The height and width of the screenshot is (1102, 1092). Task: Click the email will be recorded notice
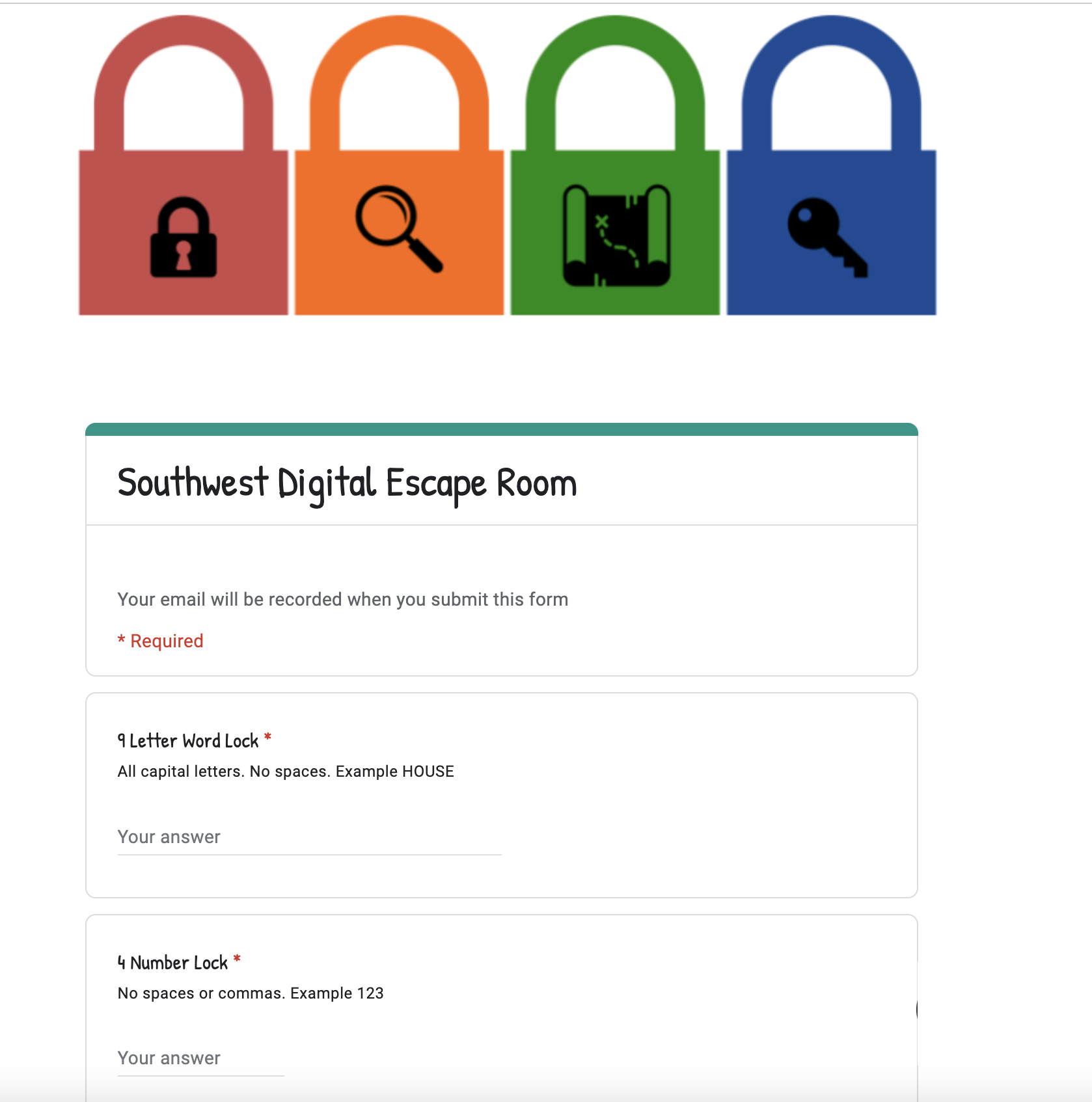click(343, 599)
